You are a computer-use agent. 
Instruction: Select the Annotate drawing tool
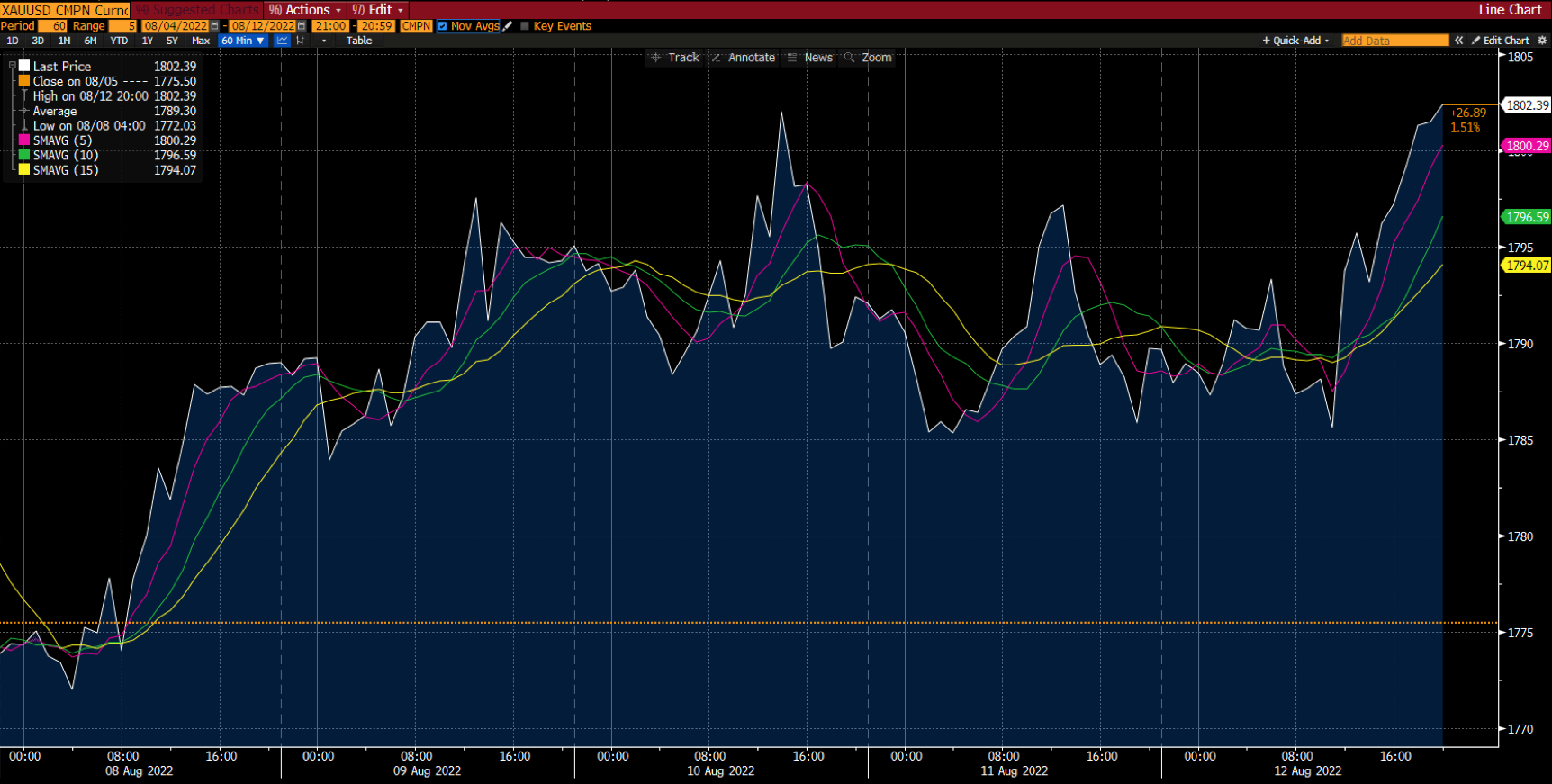pos(743,58)
